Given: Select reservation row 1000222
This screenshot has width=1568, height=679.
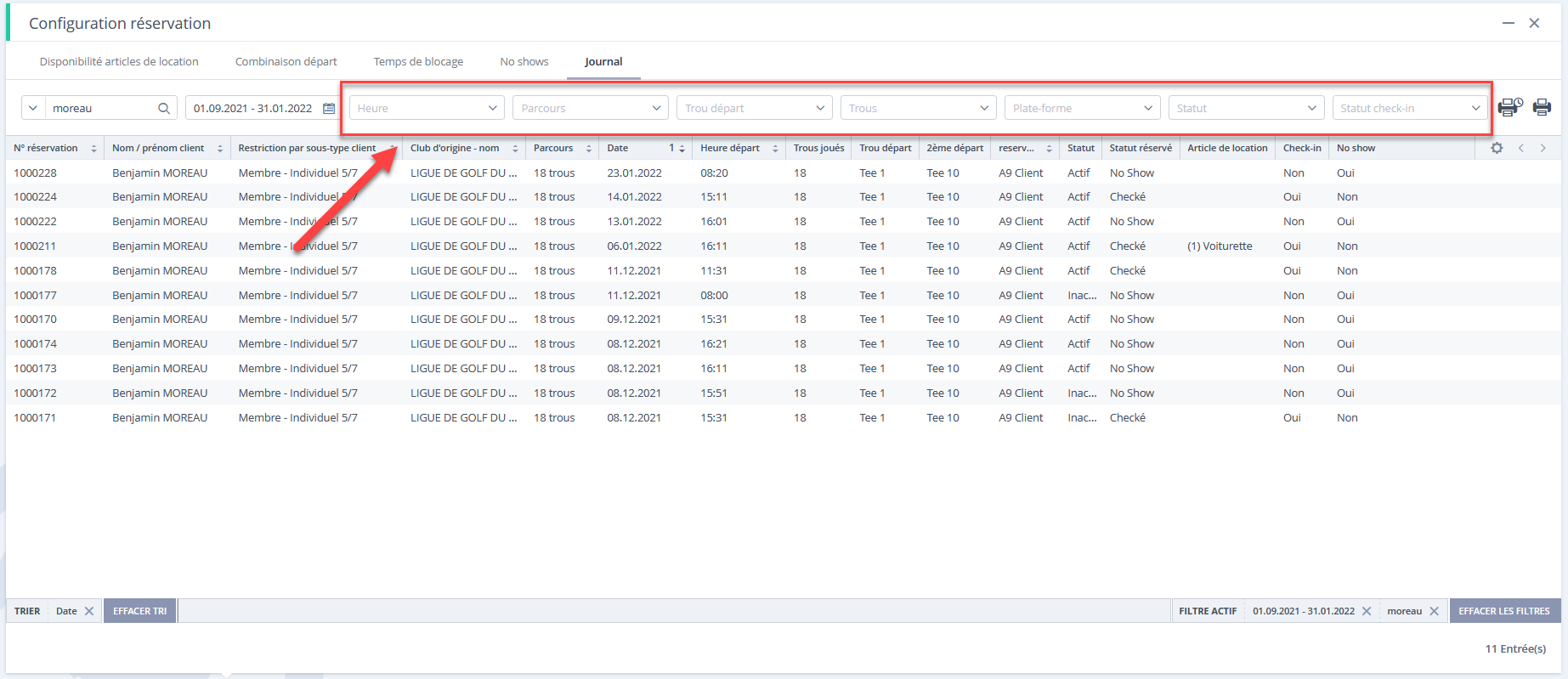Looking at the screenshot, I should click(x=782, y=221).
